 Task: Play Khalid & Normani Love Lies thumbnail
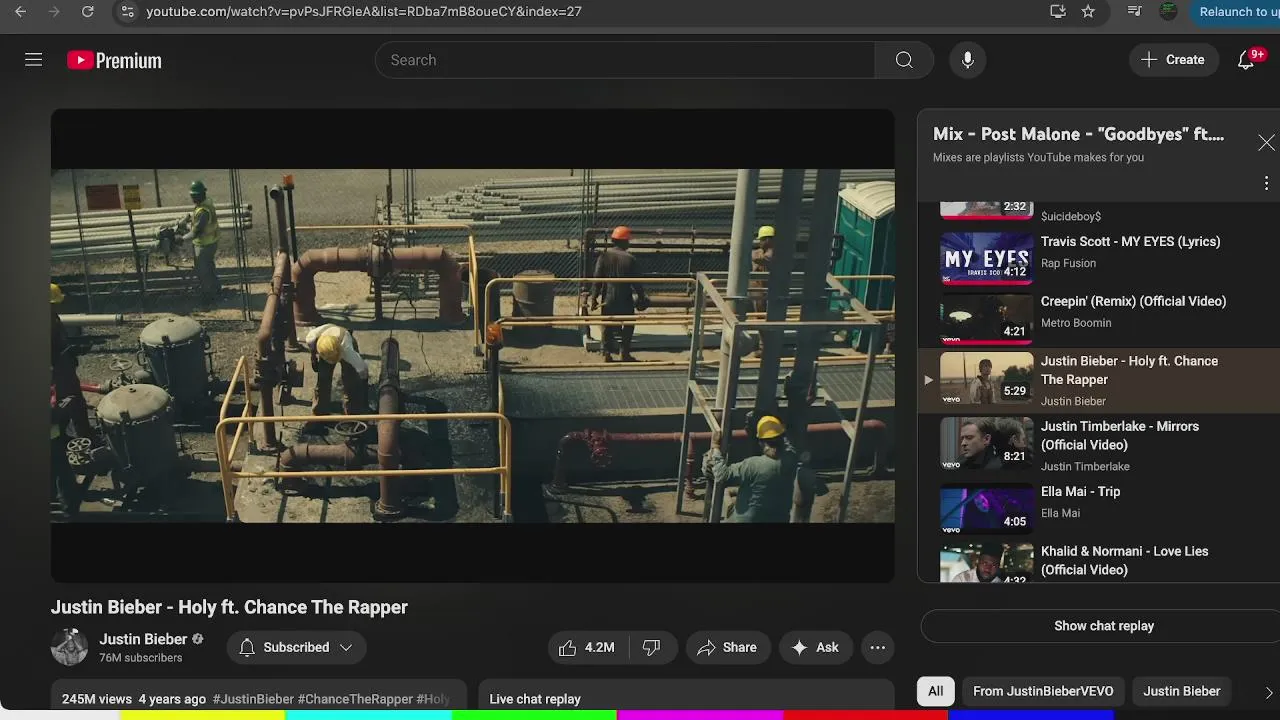986,563
